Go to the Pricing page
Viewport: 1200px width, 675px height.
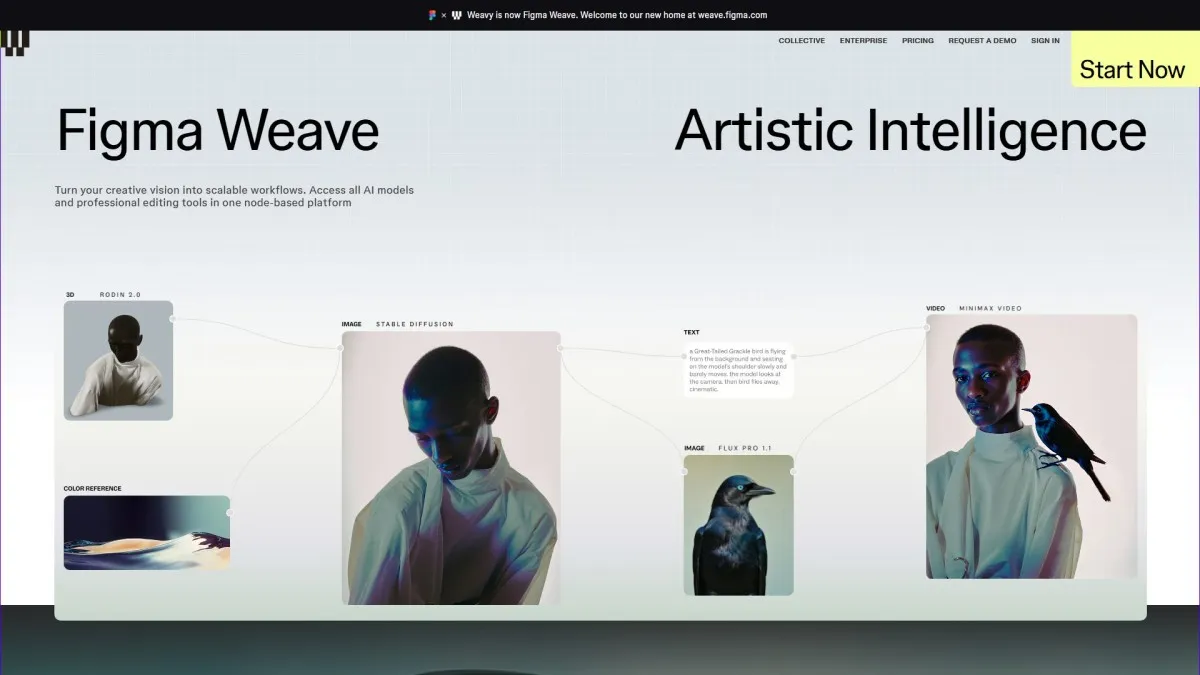click(x=918, y=41)
